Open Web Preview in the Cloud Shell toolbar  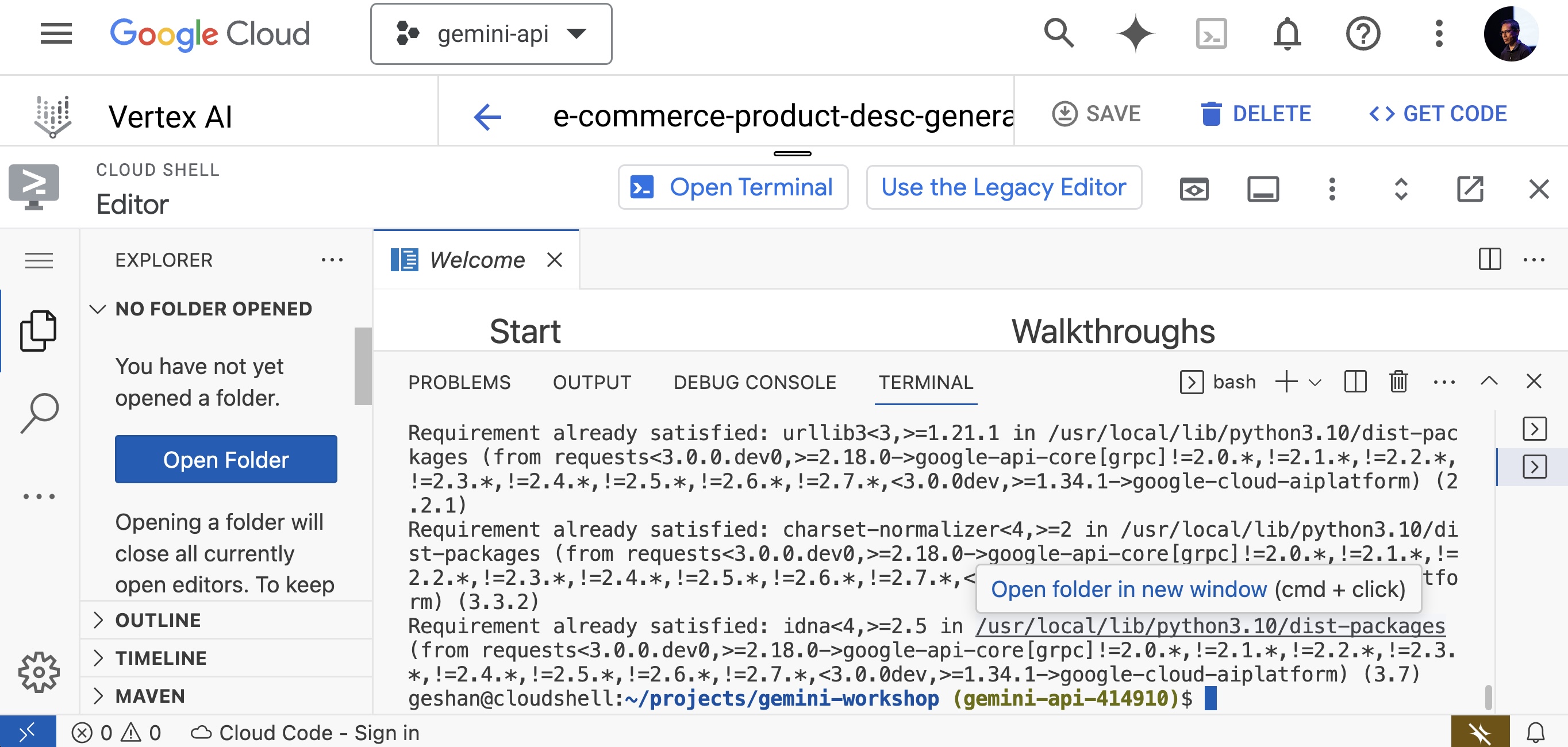(x=1194, y=188)
